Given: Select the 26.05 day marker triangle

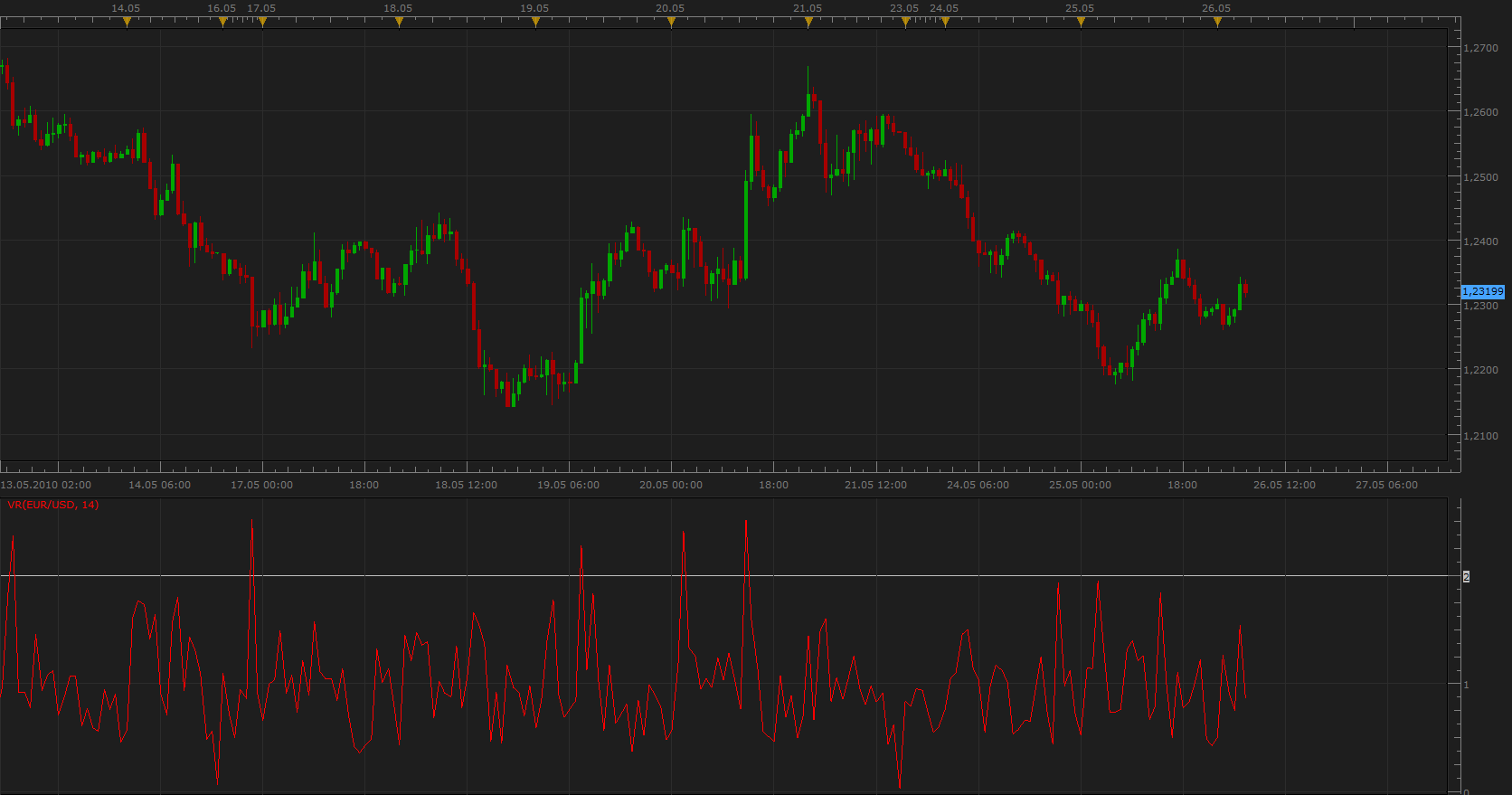Looking at the screenshot, I should tap(1217, 23).
